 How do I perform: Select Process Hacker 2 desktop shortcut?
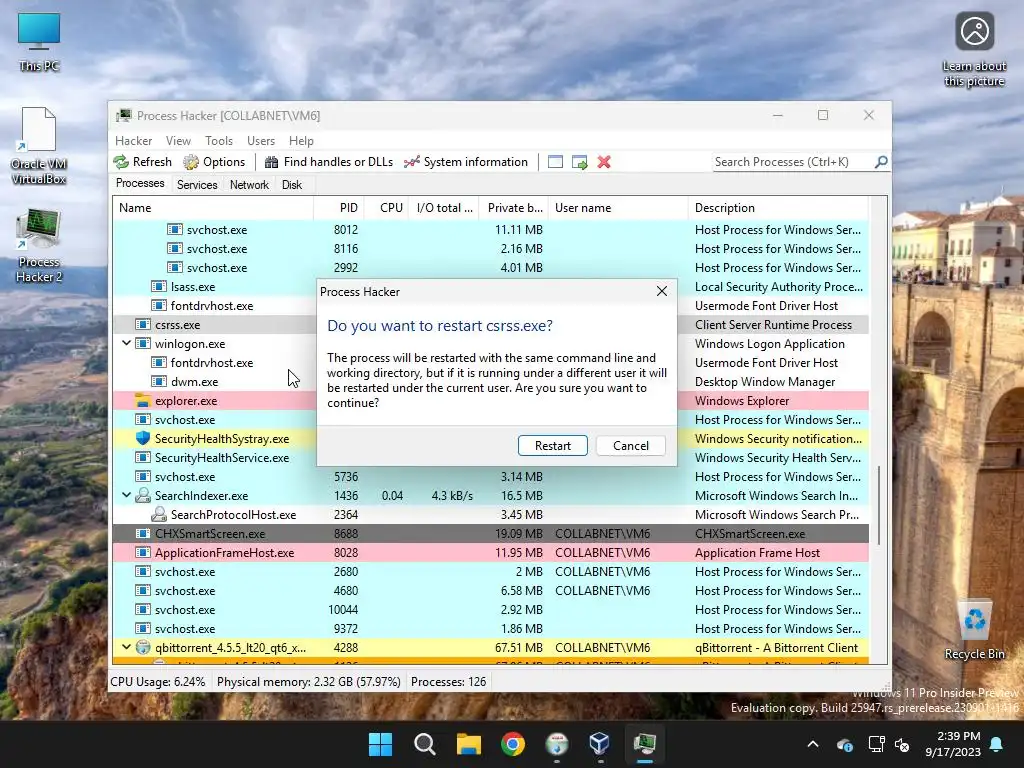39,246
